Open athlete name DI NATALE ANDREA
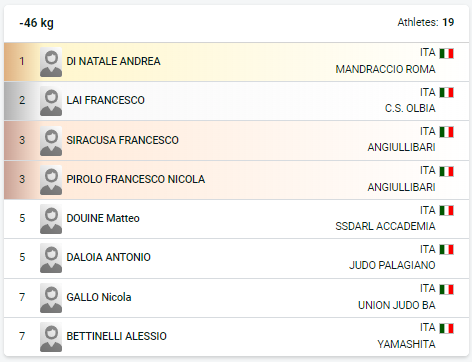Image resolution: width=472 pixels, height=362 pixels. 113,61
